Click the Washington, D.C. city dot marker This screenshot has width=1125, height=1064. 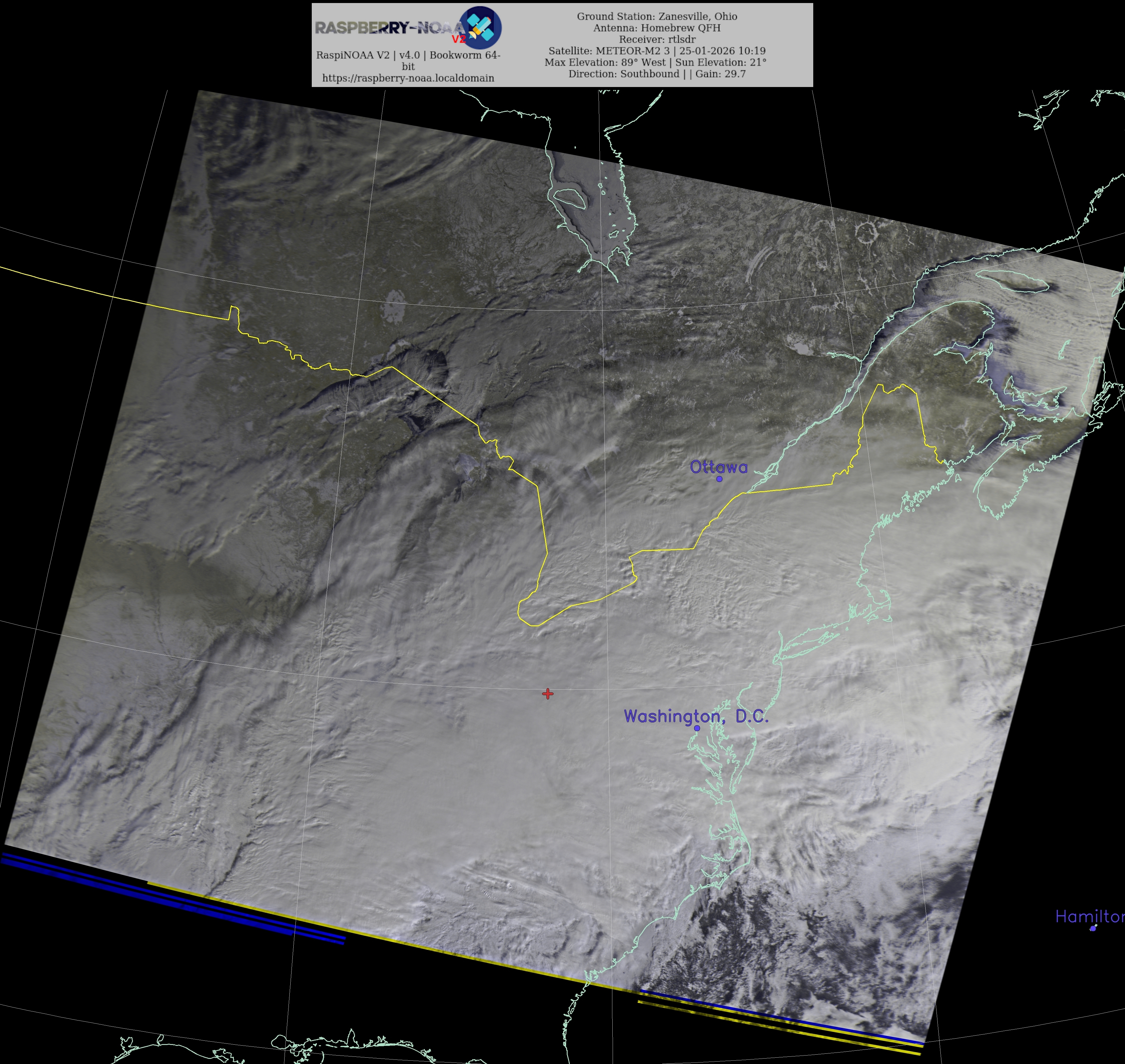coord(697,728)
